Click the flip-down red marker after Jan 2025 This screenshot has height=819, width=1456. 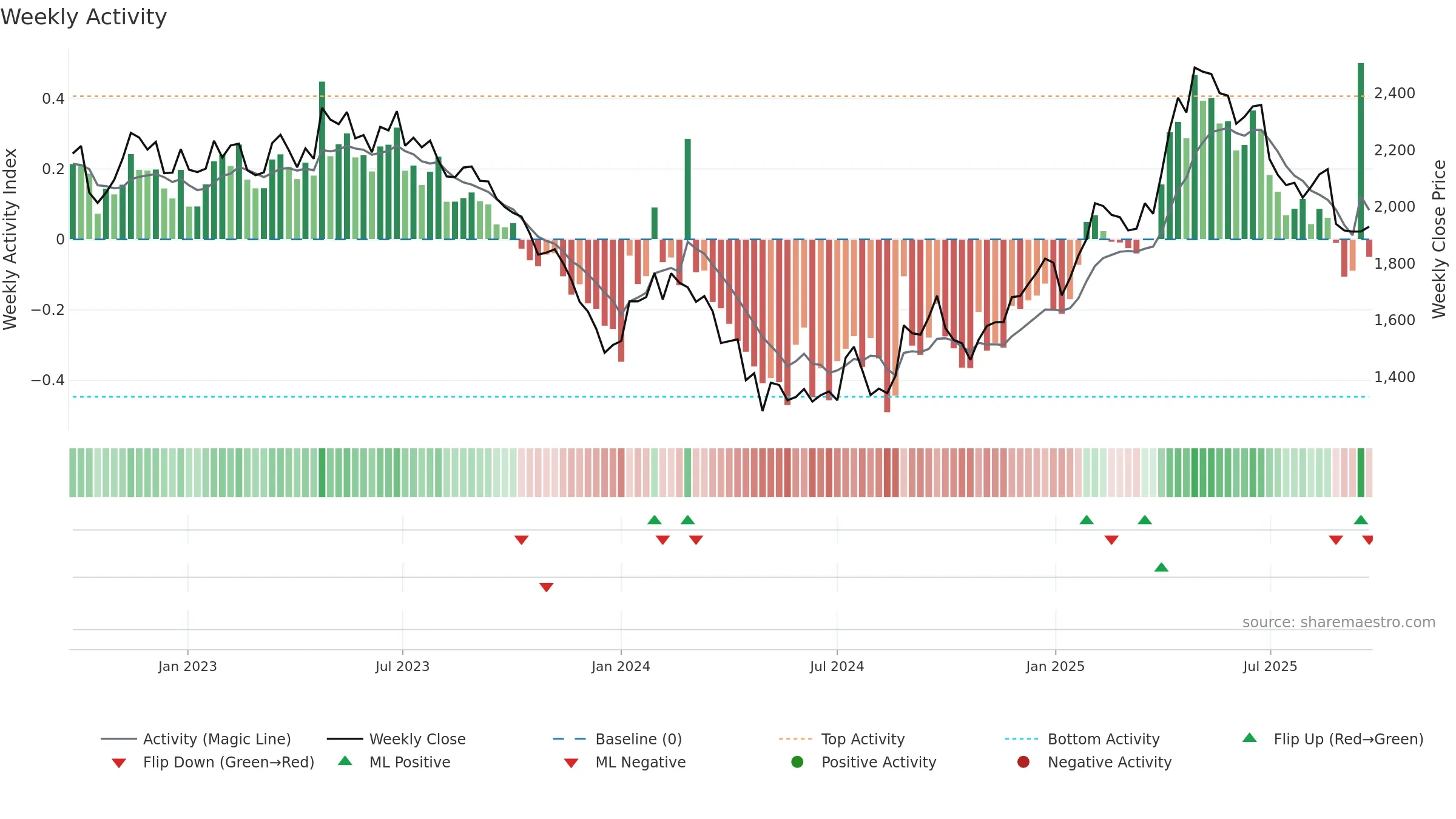[x=1111, y=540]
